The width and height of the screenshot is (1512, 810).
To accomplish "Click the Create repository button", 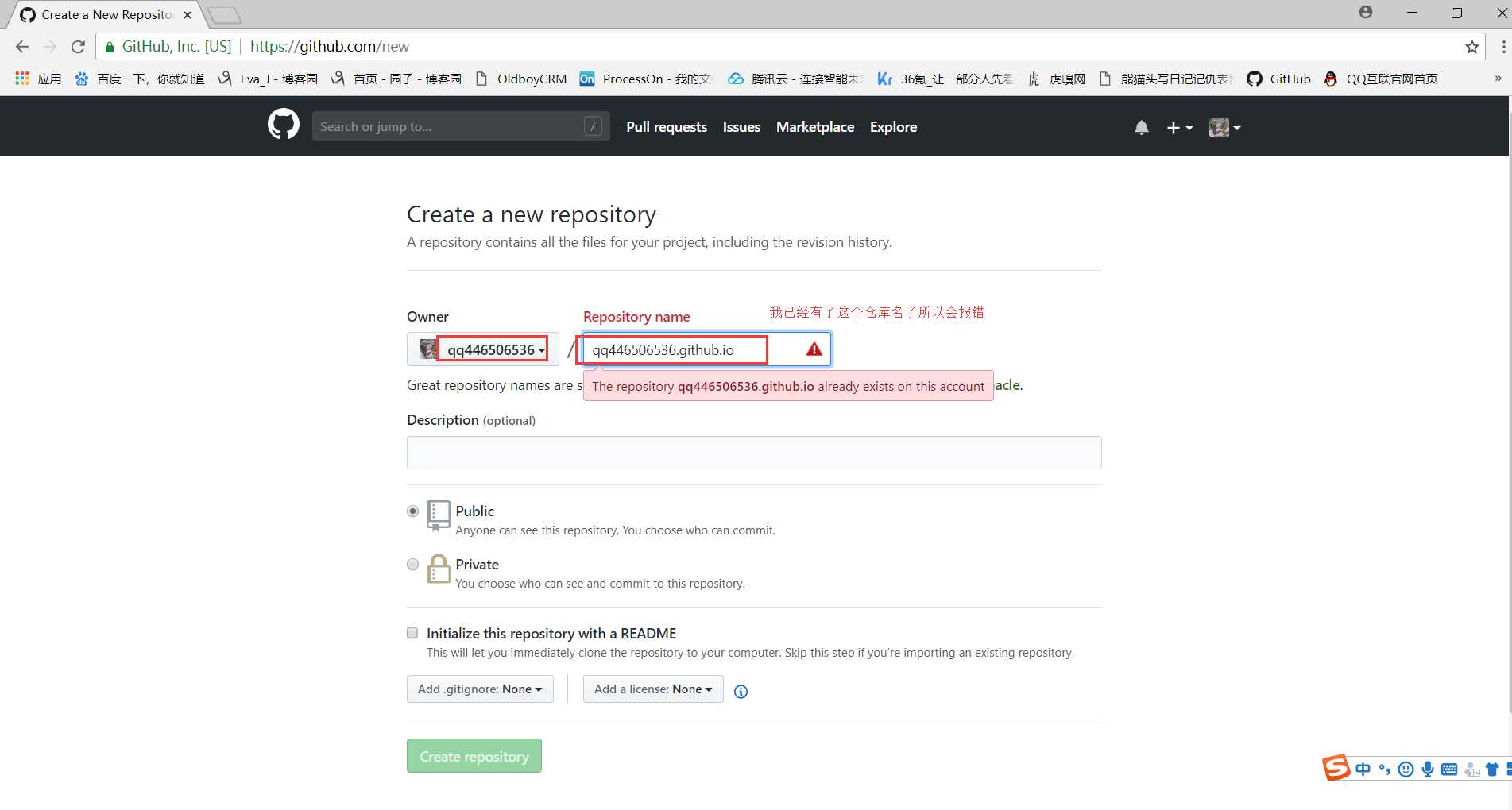I will pyautogui.click(x=474, y=756).
